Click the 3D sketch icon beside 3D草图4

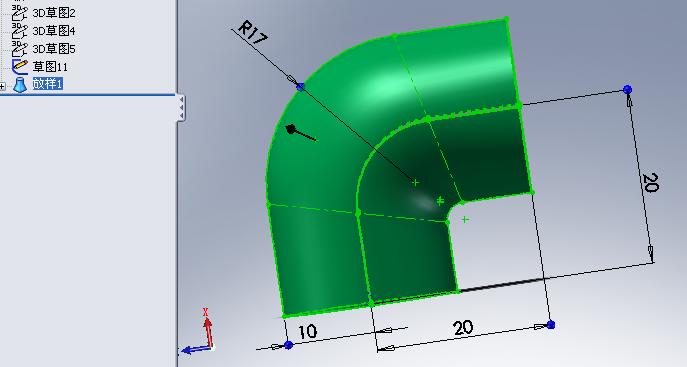pyautogui.click(x=19, y=31)
